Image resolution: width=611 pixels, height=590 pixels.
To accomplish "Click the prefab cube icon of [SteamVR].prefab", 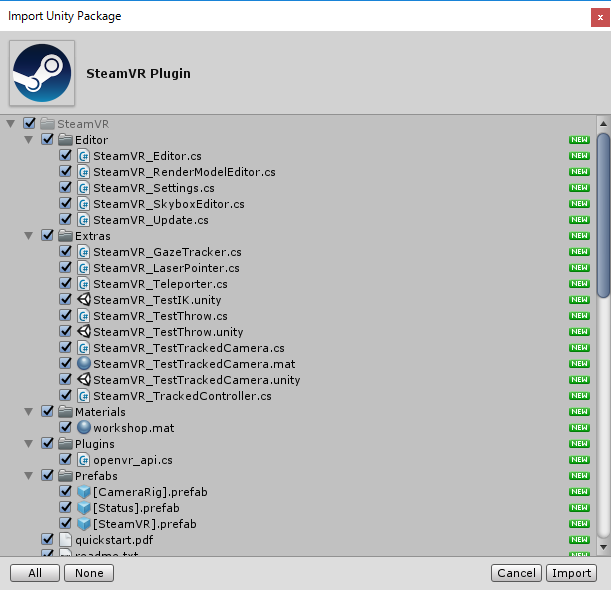I will 83,523.
